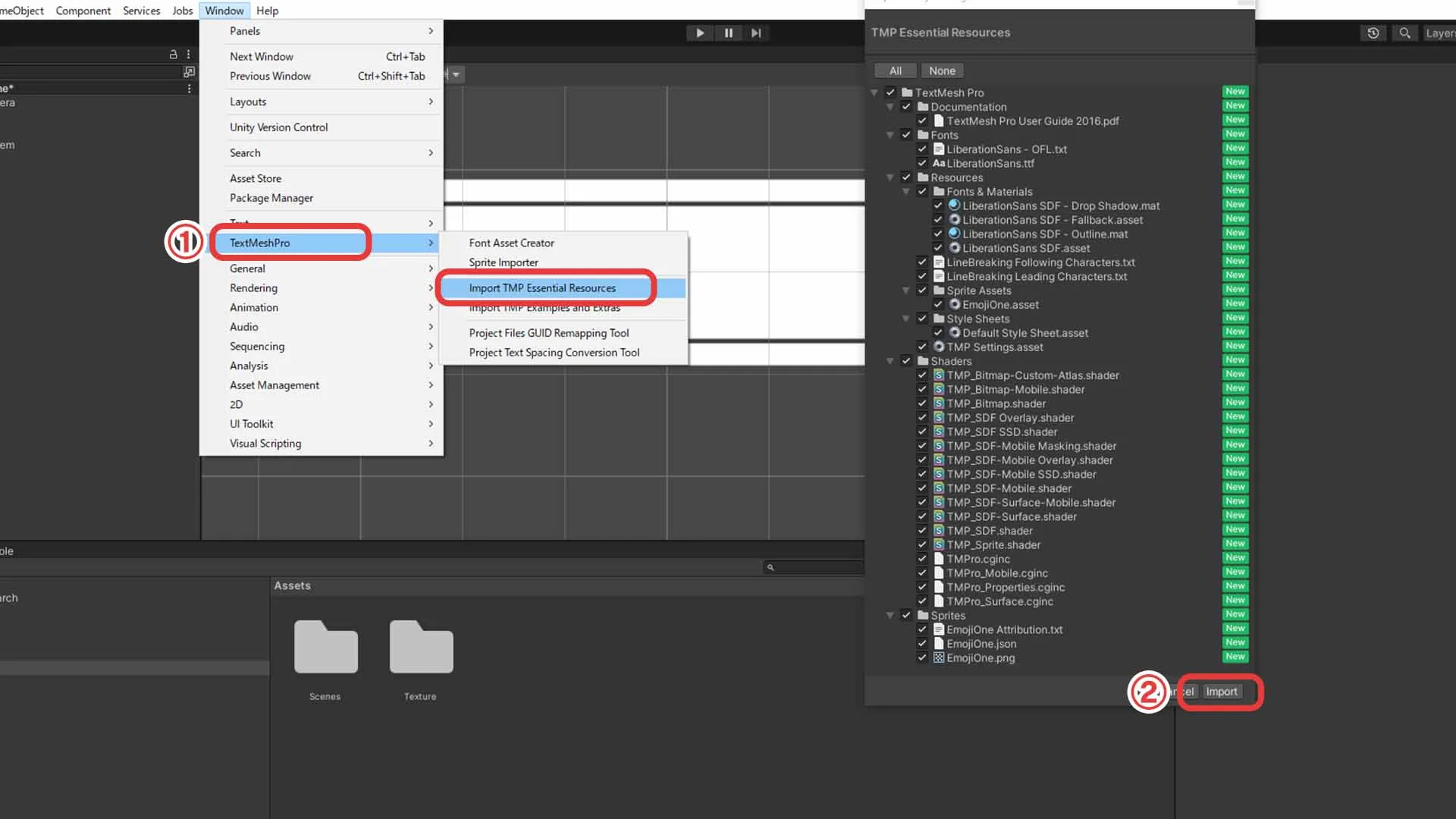Uncheck the LineBreaking Following Characters.txt checkbox
The height and width of the screenshot is (819, 1456).
(922, 262)
